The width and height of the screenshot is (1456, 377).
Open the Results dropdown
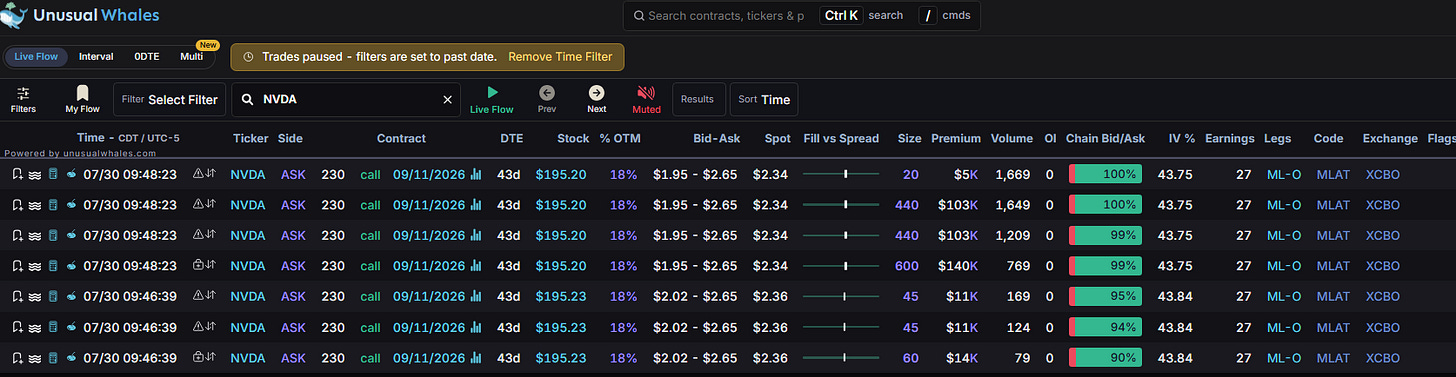697,99
